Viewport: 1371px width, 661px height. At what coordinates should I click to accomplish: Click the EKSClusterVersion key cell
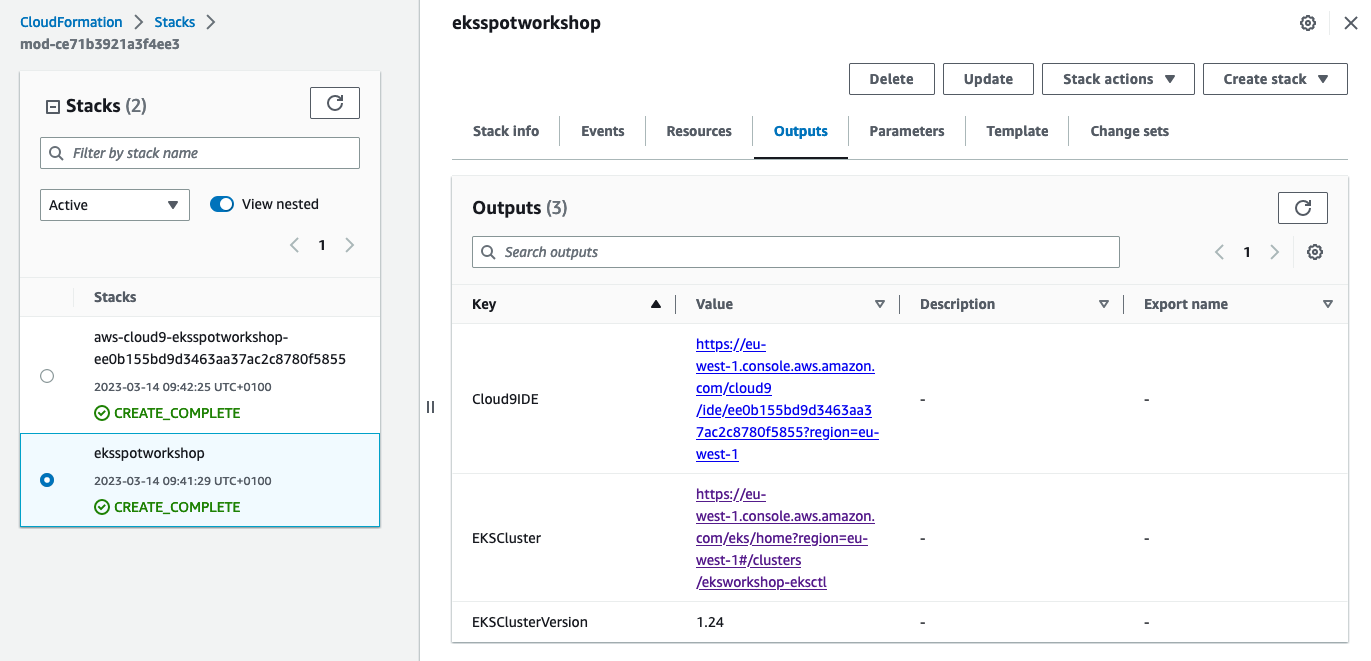pos(530,622)
